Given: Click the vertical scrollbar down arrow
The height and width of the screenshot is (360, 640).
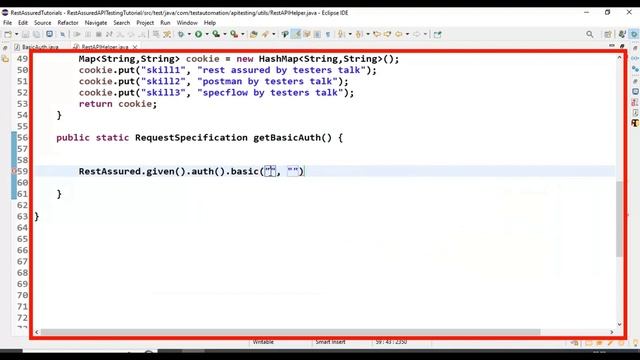Looking at the screenshot, I should coord(619,324).
